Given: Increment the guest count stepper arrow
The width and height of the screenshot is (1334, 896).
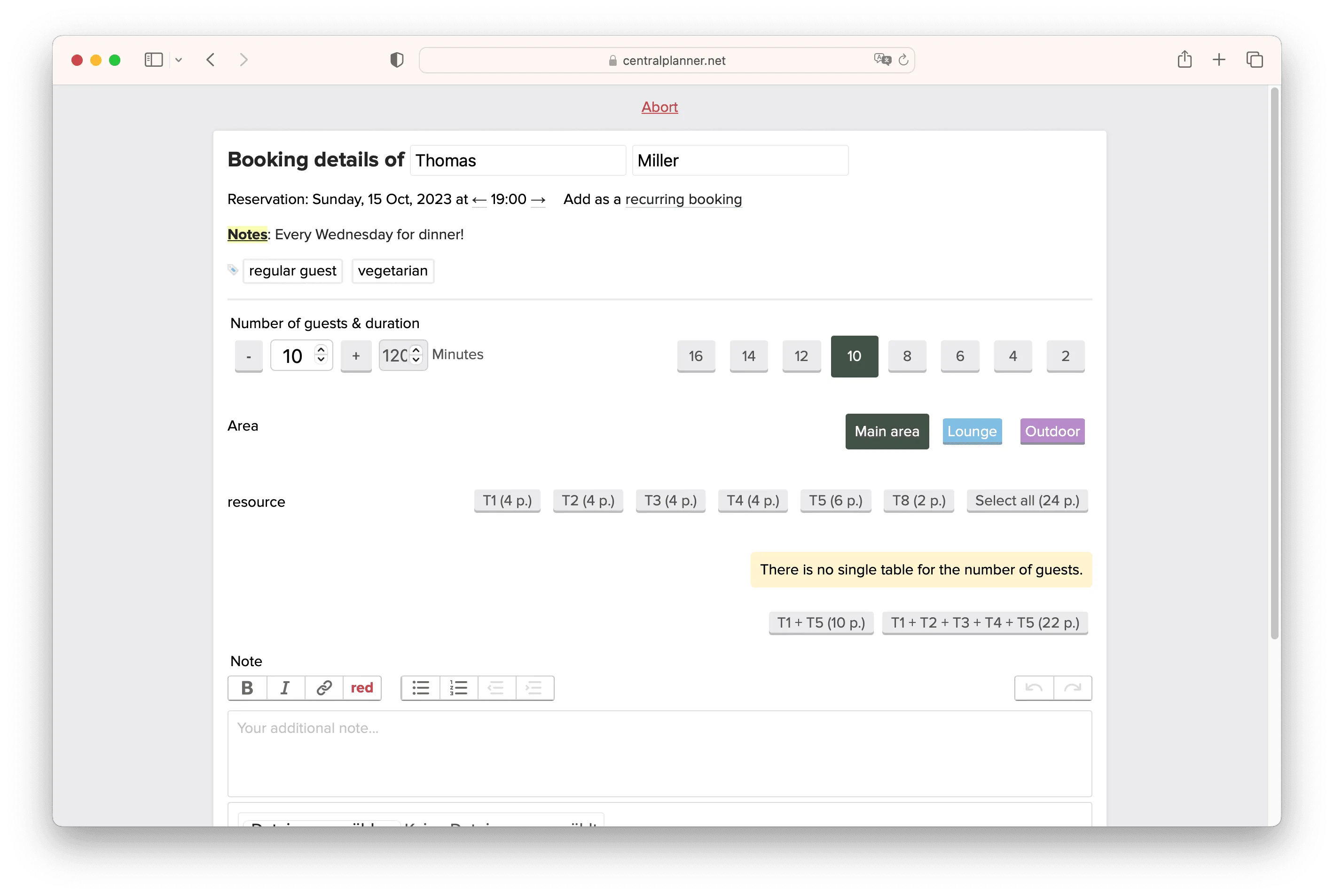Looking at the screenshot, I should [x=321, y=349].
